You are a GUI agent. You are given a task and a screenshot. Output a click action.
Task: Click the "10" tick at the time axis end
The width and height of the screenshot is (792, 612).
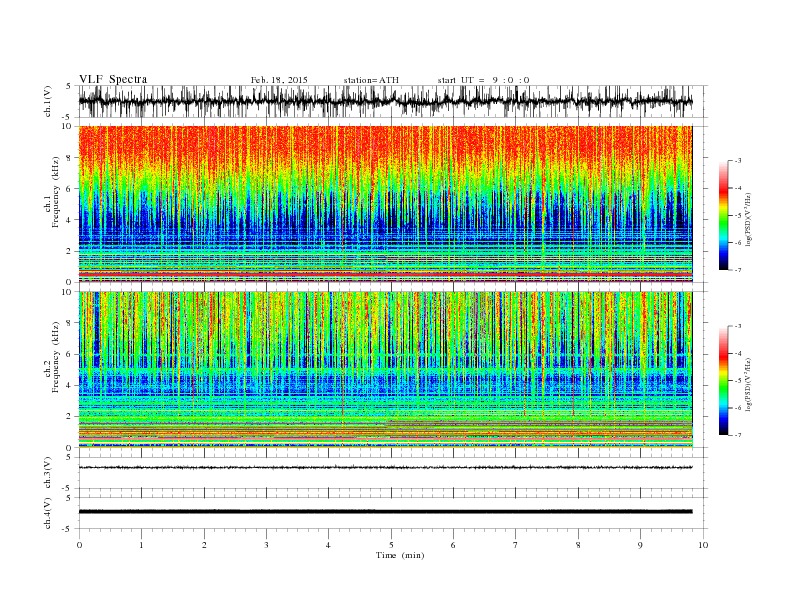(703, 545)
